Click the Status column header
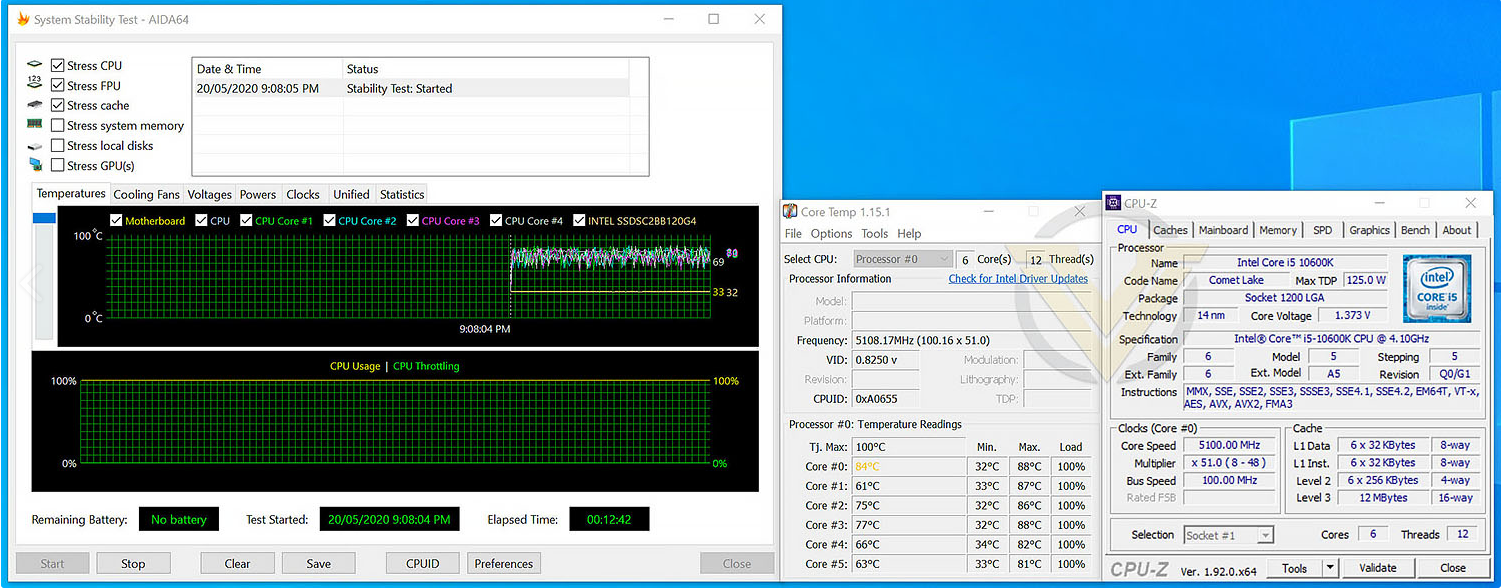Screen dimensions: 1501x588 coord(486,69)
